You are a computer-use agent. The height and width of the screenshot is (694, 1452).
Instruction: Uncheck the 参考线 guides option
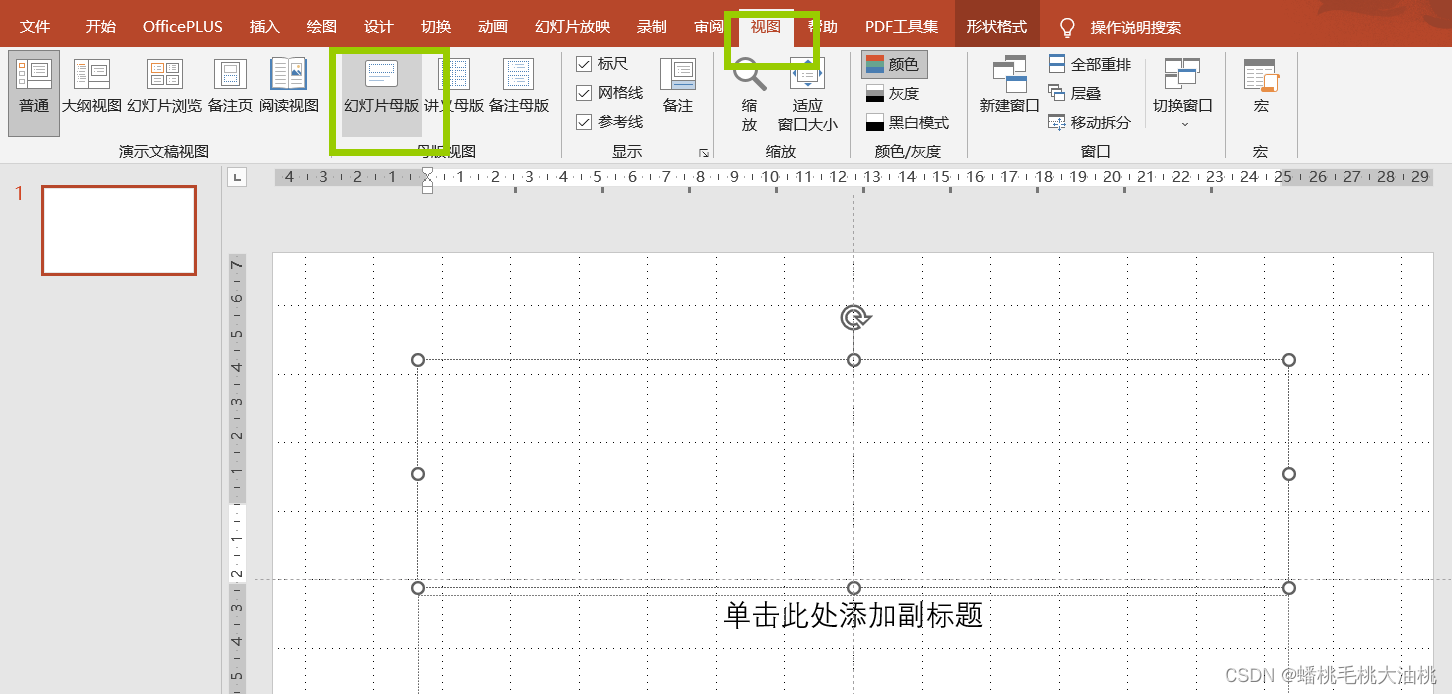pyautogui.click(x=584, y=121)
